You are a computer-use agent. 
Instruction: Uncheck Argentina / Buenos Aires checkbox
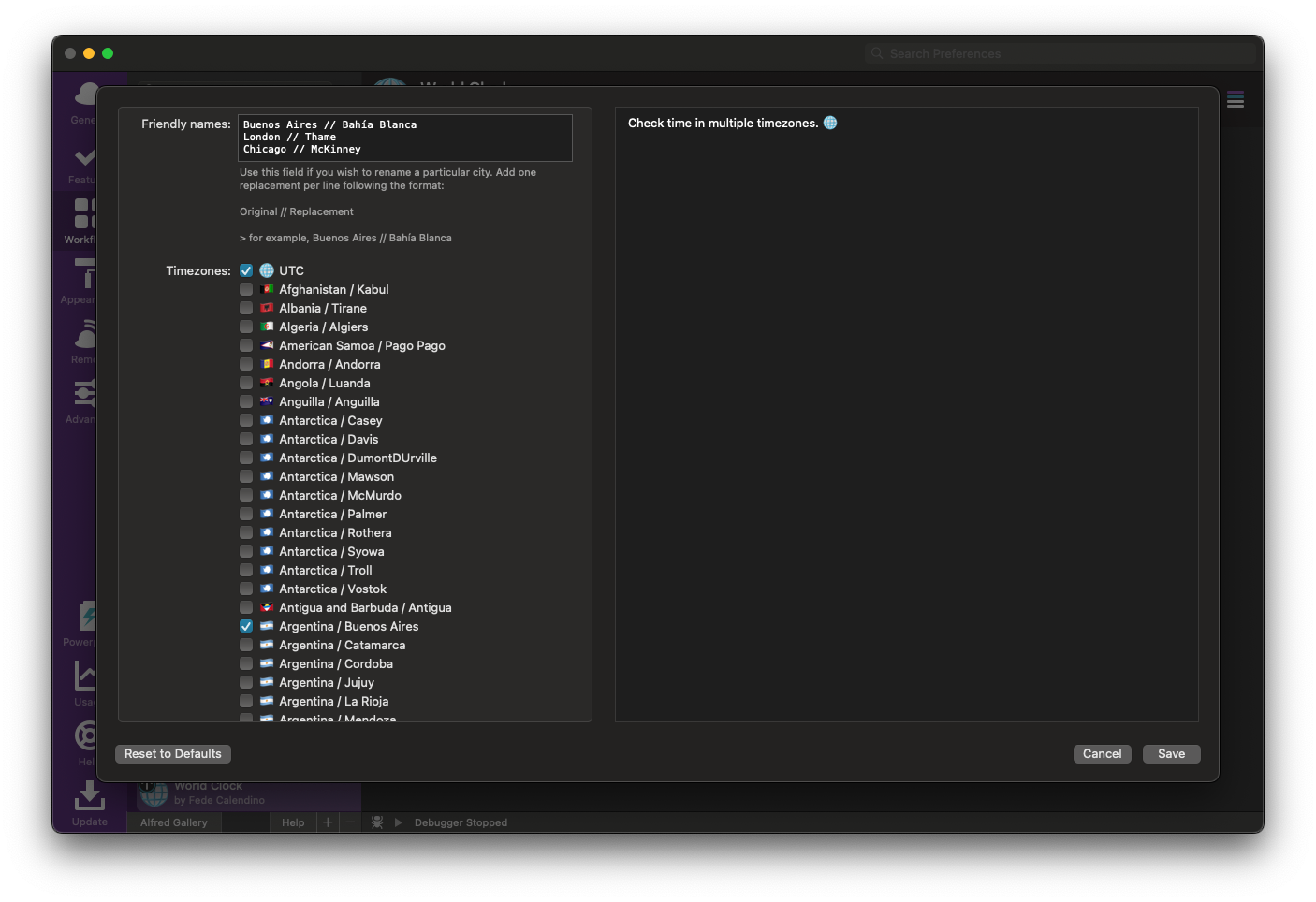246,626
